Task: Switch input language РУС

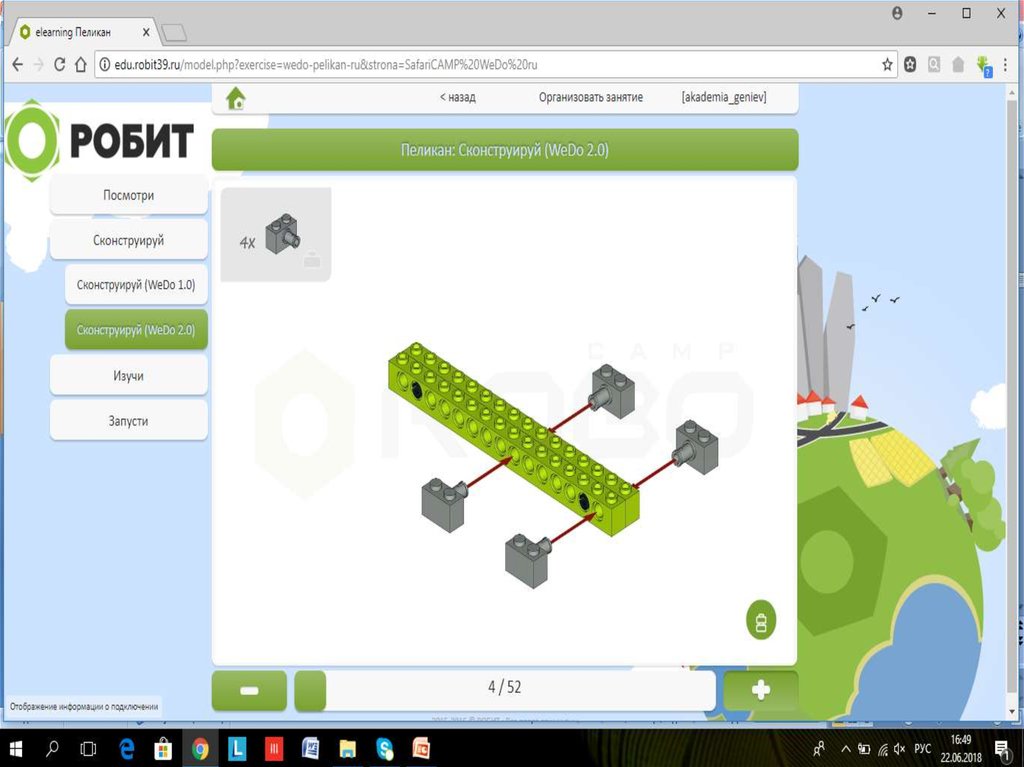Action: 922,749
